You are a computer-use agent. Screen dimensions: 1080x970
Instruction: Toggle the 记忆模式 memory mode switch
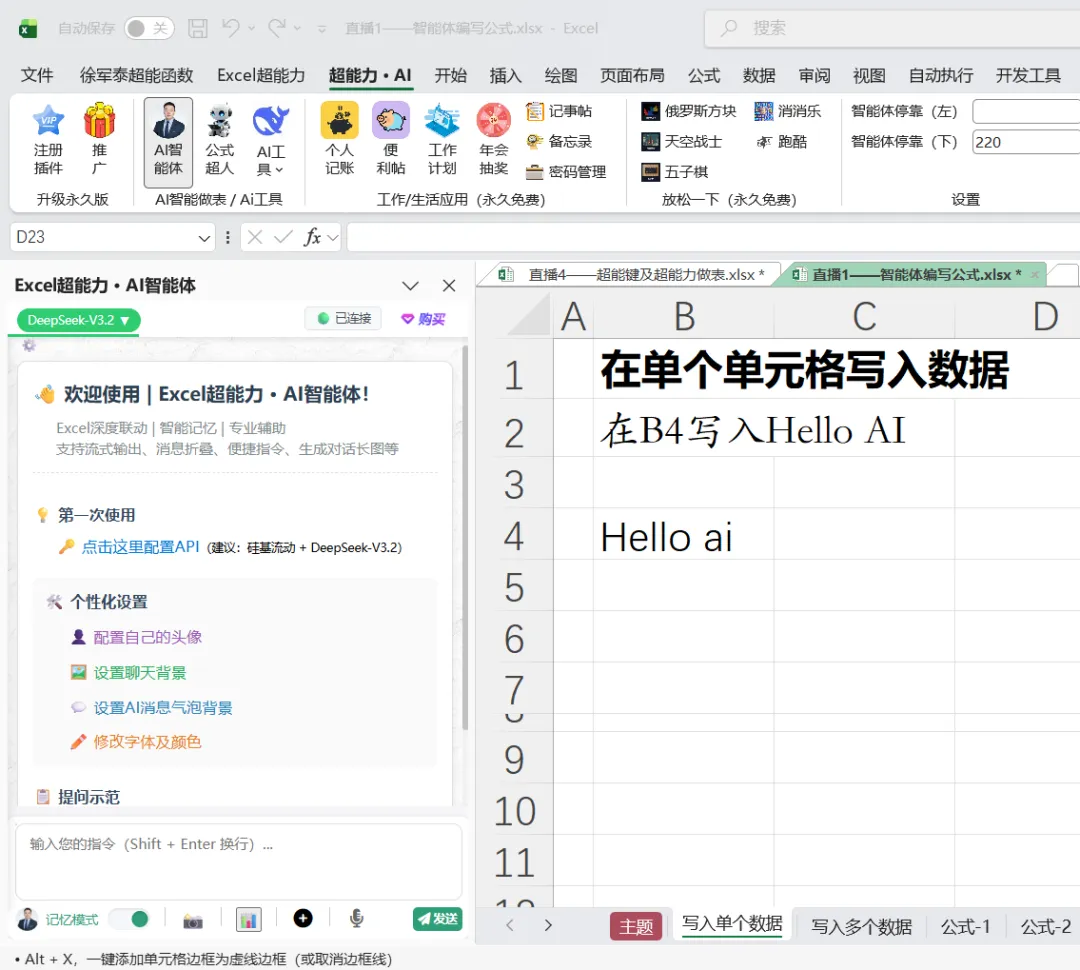pyautogui.click(x=130, y=919)
